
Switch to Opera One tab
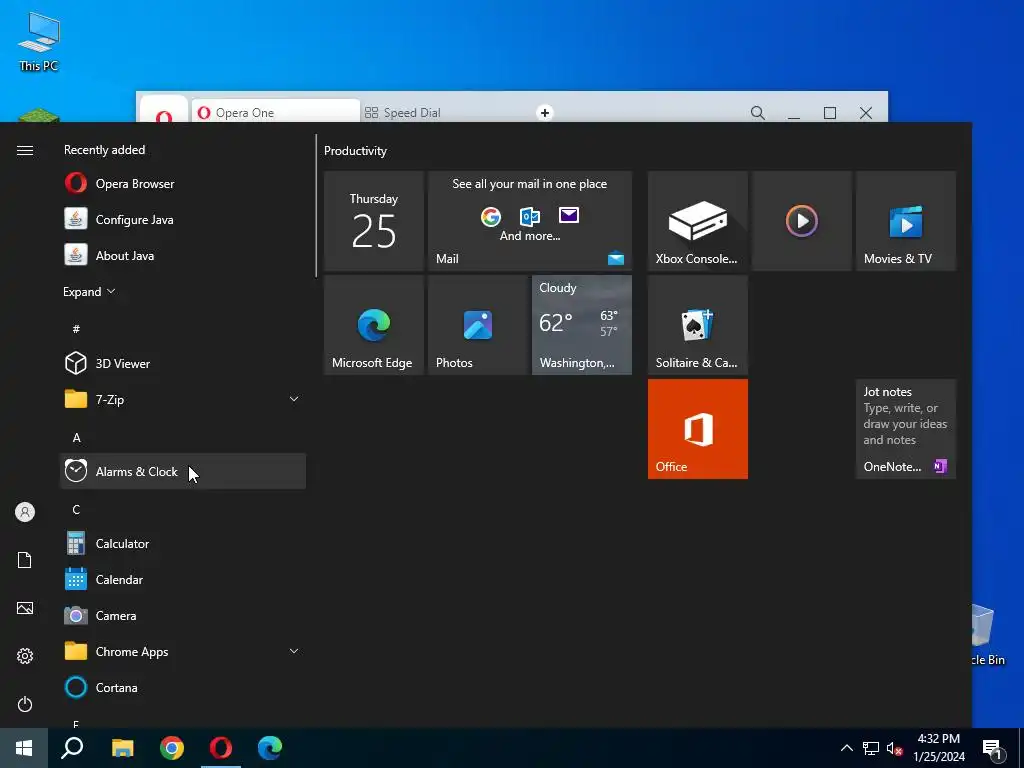pyautogui.click(x=274, y=112)
